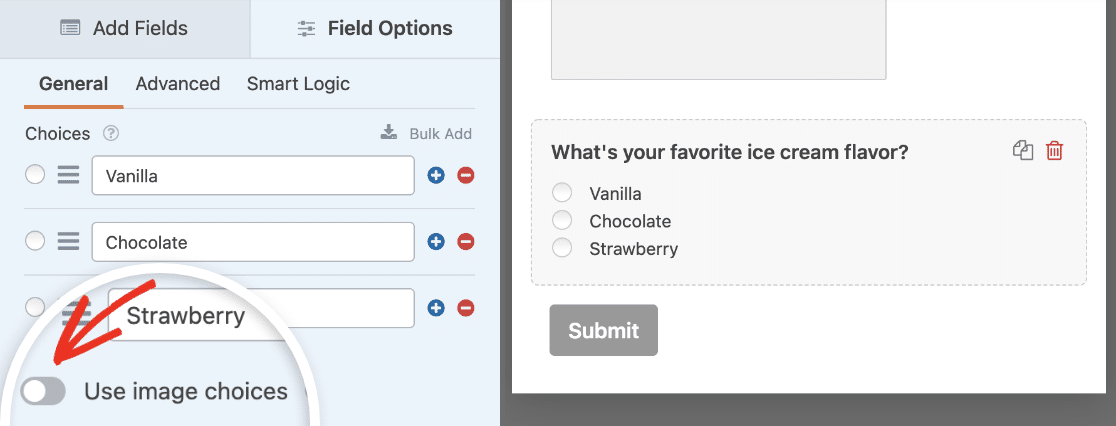This screenshot has height=426, width=1116.
Task: Click the plus icon beside Vanilla choice
Action: 436,176
